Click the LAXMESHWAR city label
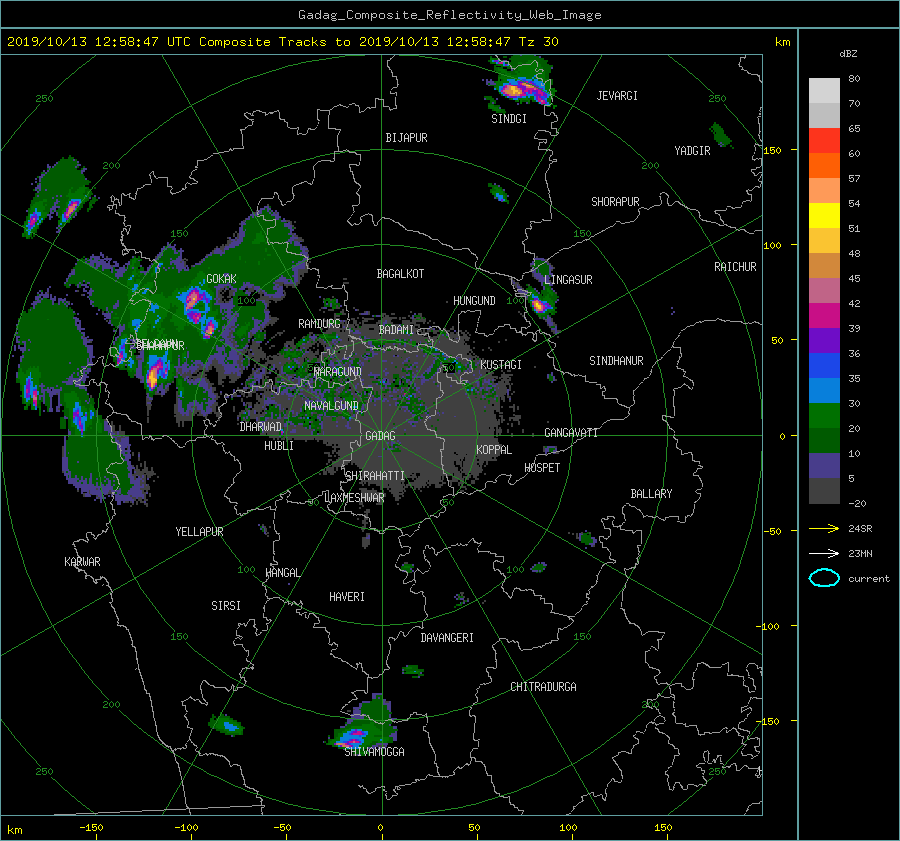 point(354,498)
